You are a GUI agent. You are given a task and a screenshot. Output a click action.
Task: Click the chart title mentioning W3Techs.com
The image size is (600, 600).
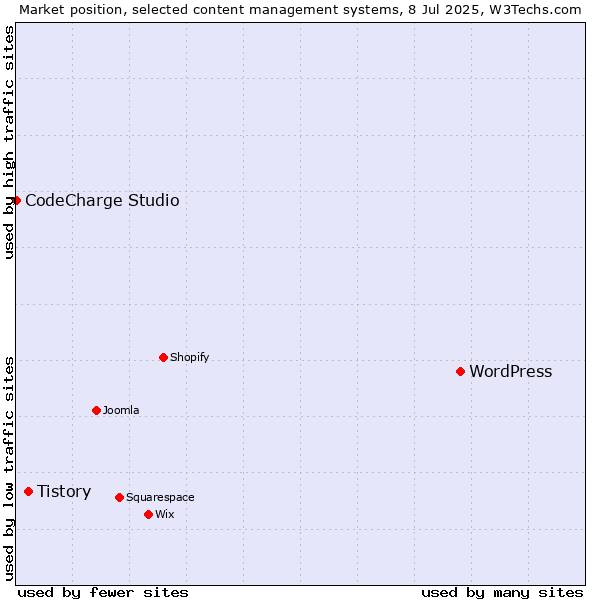pos(300,10)
